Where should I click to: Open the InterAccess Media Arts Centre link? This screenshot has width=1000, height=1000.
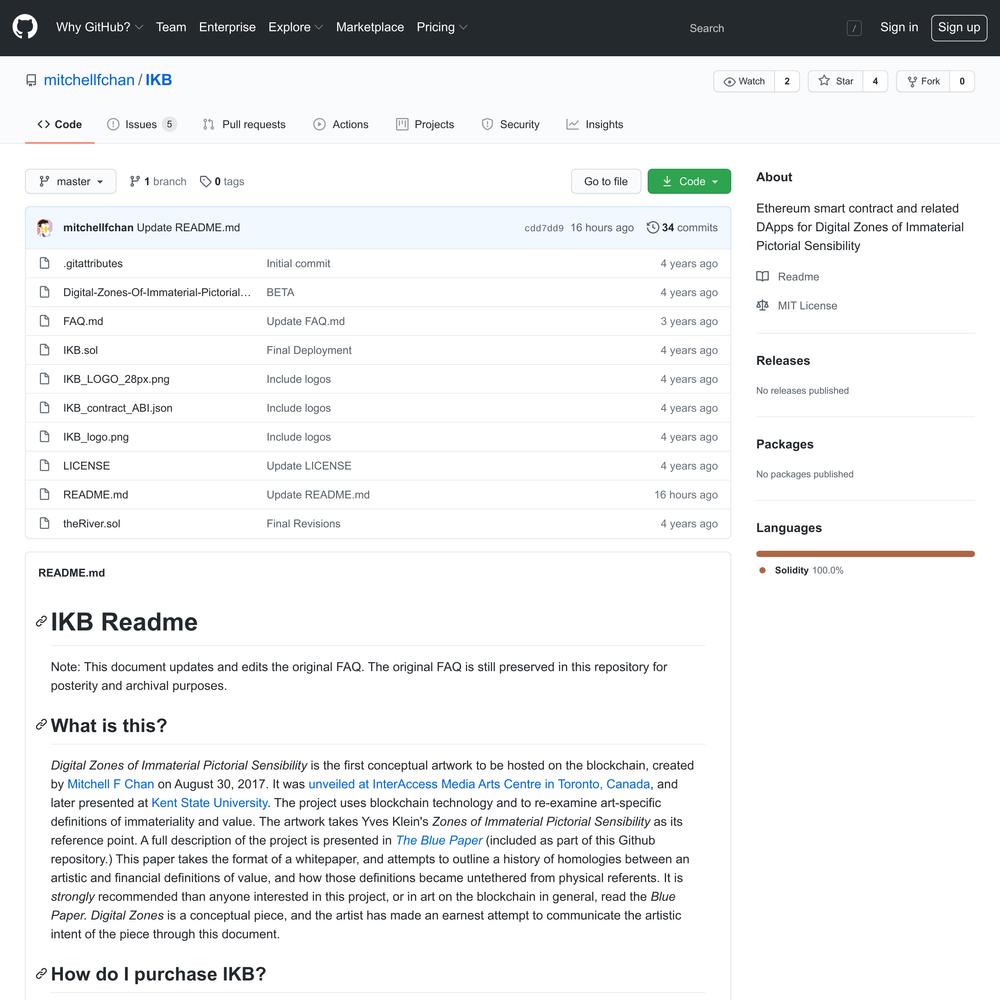479,784
